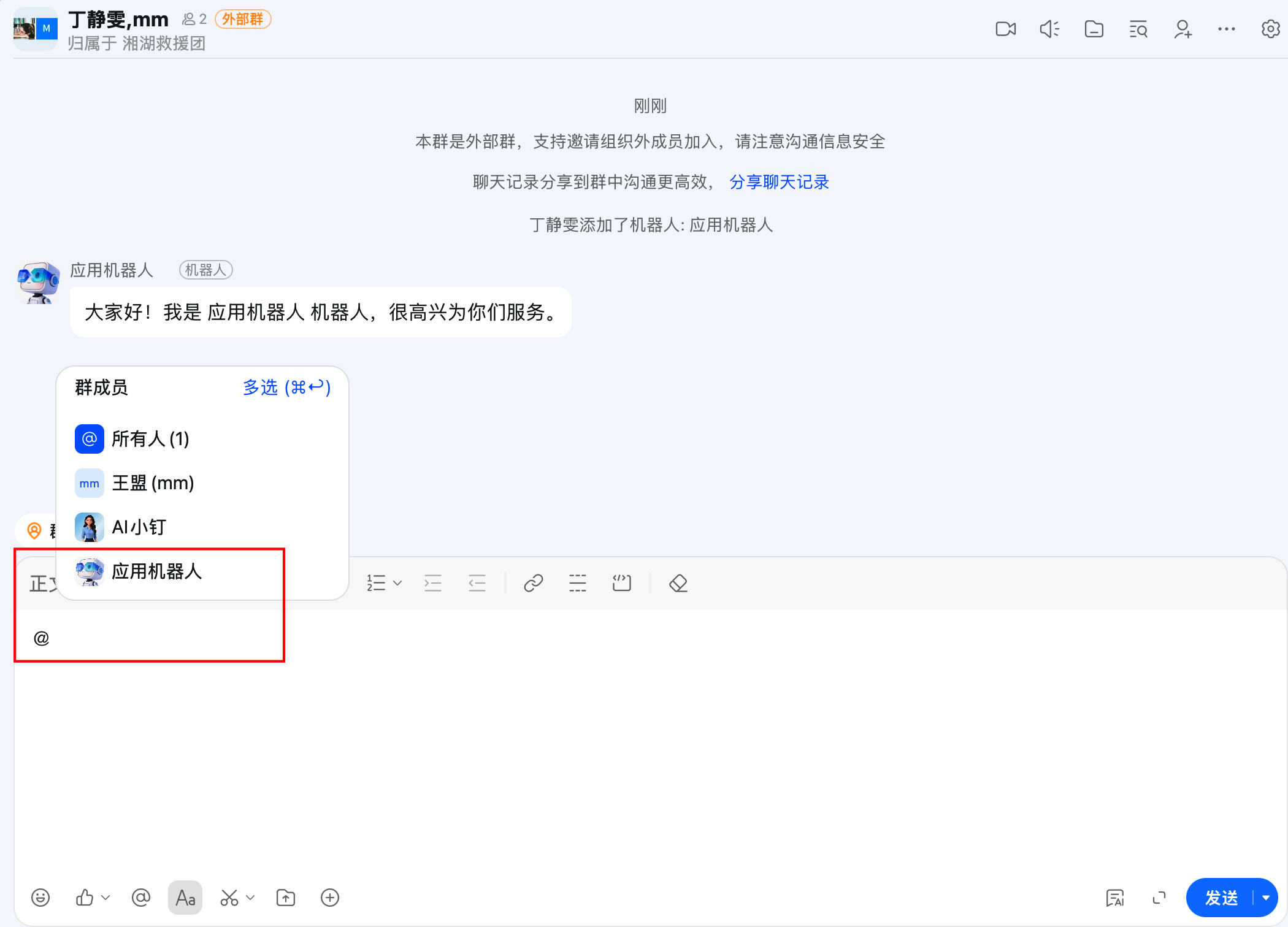Click the orange location tag icon
1288x927 pixels.
[x=34, y=530]
